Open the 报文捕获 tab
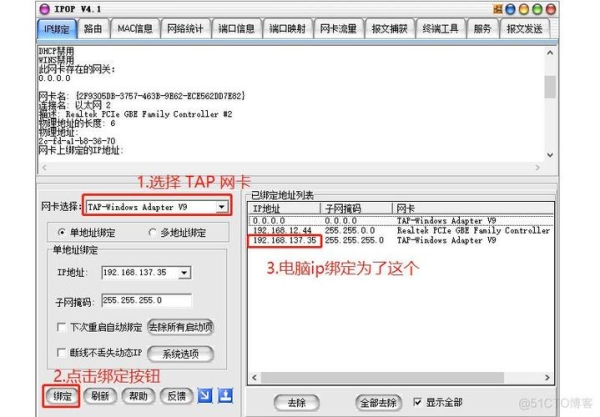600x417 pixels. click(390, 29)
